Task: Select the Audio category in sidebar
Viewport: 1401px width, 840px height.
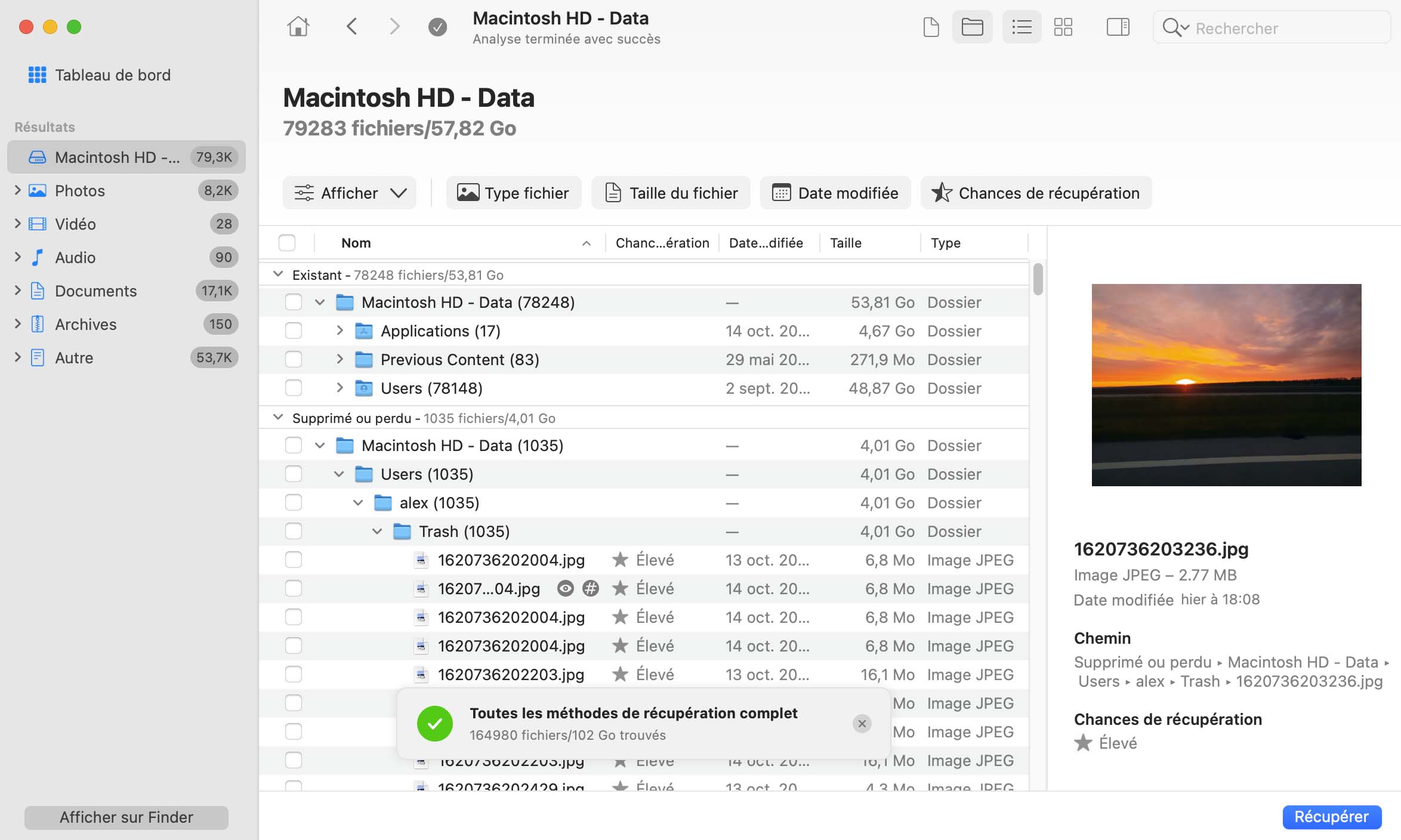Action: pos(75,257)
